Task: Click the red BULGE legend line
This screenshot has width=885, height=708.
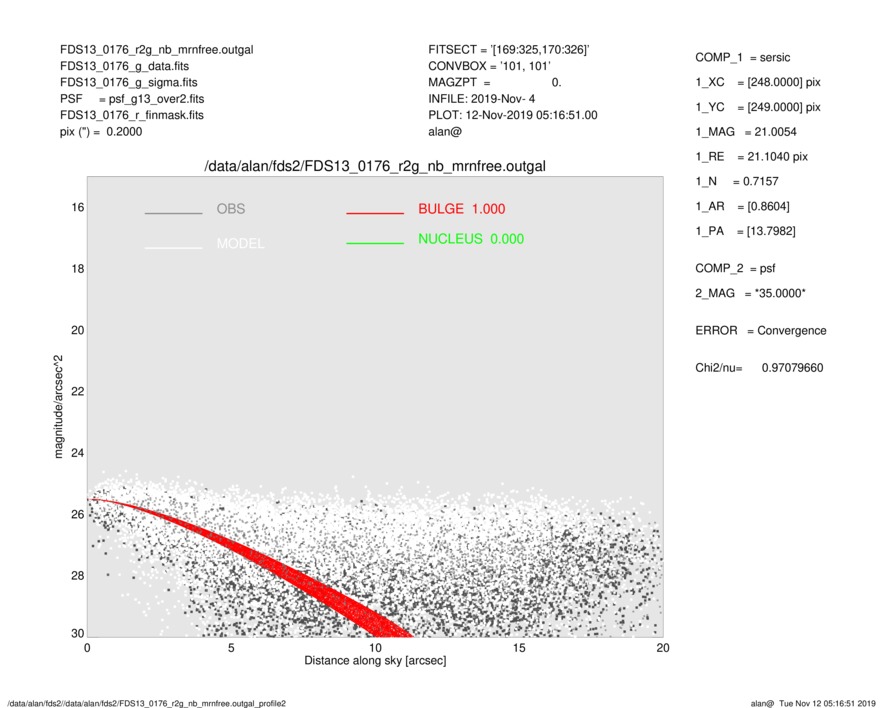Action: coord(375,213)
